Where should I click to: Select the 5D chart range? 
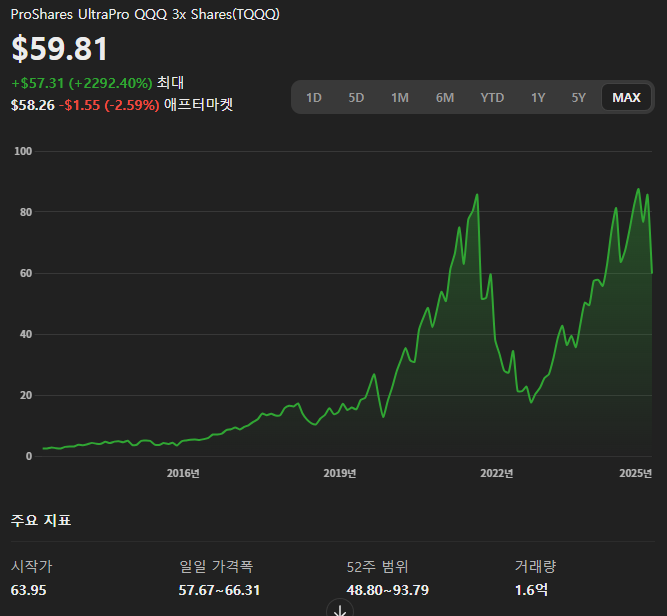356,97
